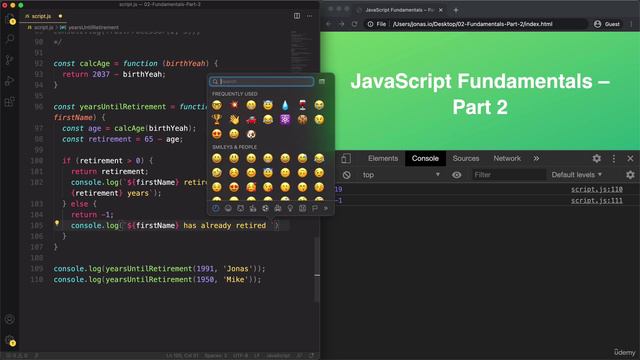Insert the wine glass emoji
640x360 pixels.
point(302,105)
